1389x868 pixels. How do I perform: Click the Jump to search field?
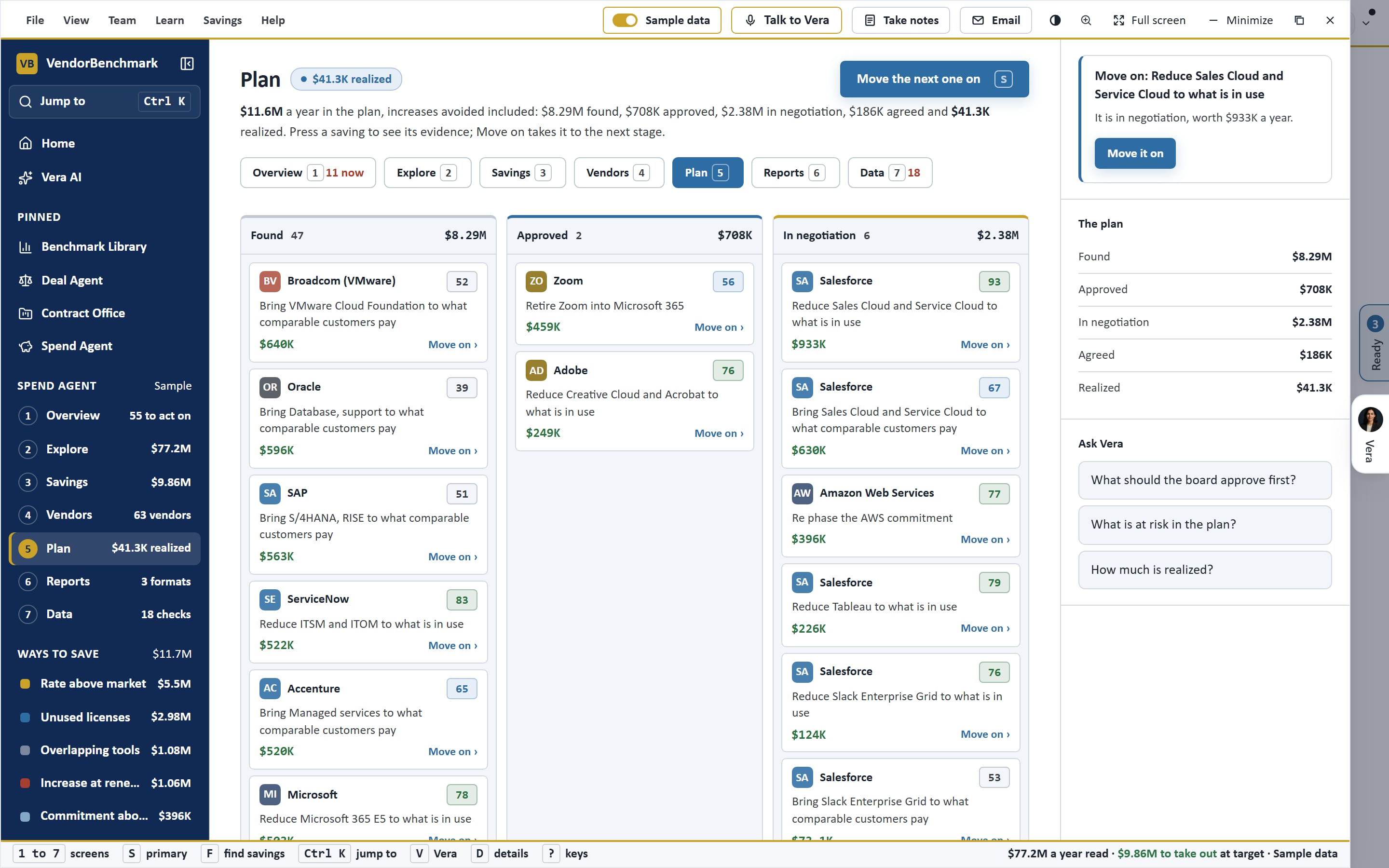[x=105, y=102]
